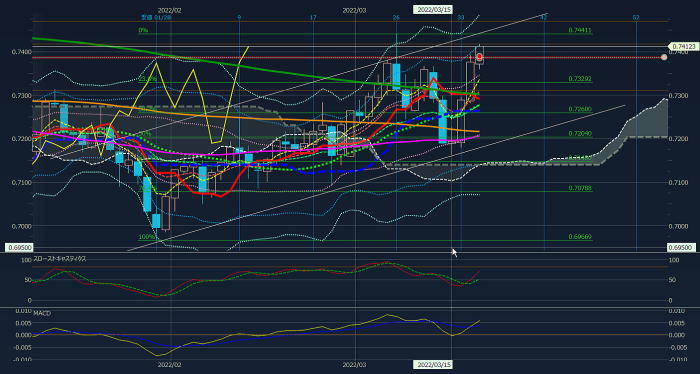Click the 0.74123 current price tag
Image resolution: width=700 pixels, height=374 pixels.
(x=683, y=46)
